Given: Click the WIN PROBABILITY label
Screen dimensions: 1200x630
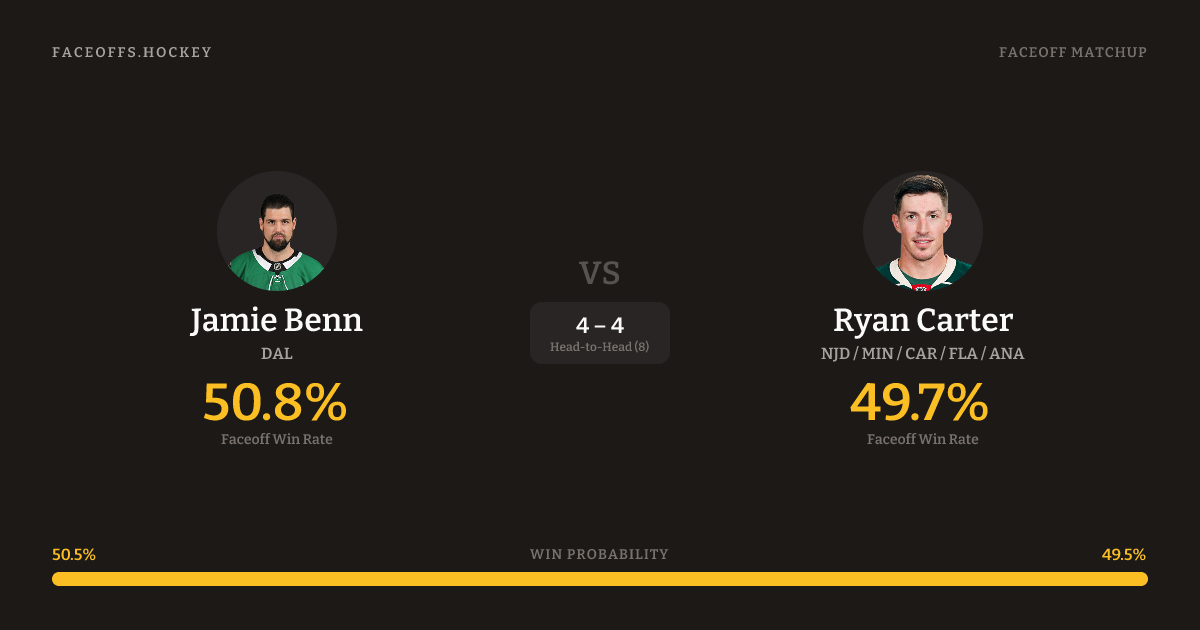Looking at the screenshot, I should [x=600, y=554].
